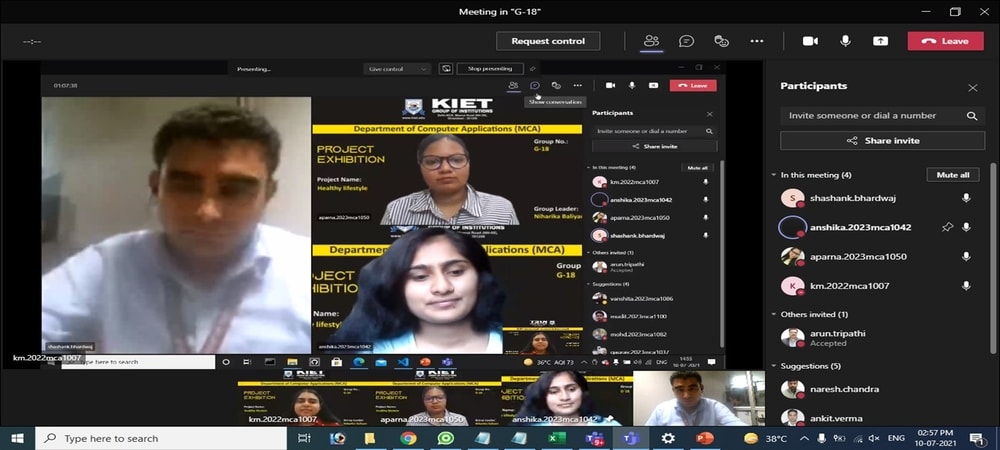1000x450 pixels.
Task: Click the Invite someone or dial field
Action: 870,116
